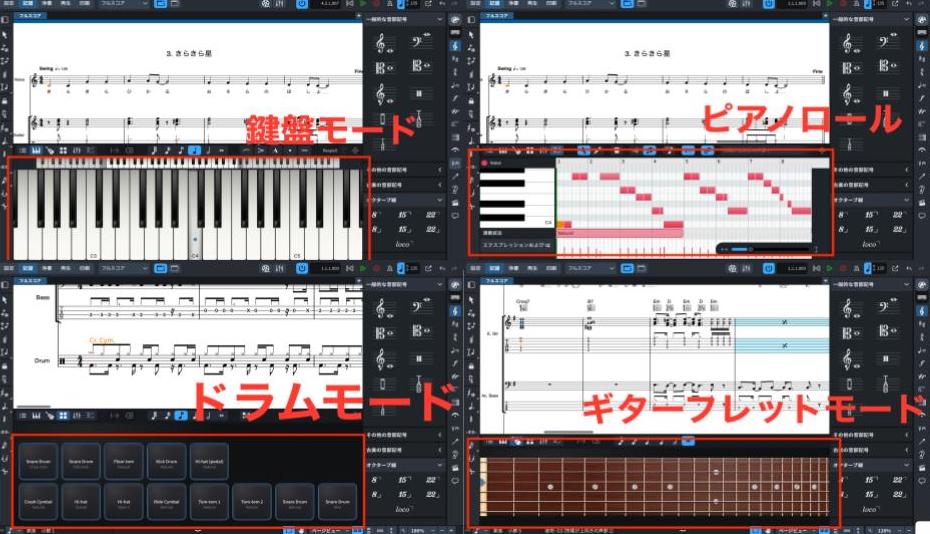This screenshot has height=534, width=930.
Task: Collapse 一般的な音部記号 section in keyboard-mode window
Action: (405, 20)
